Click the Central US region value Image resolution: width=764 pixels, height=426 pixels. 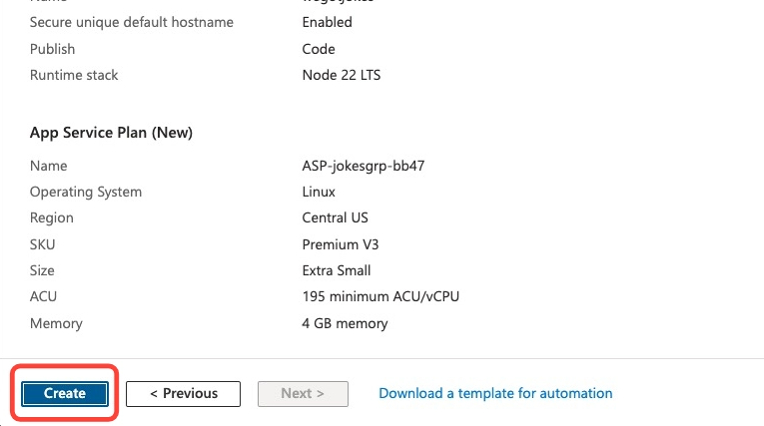(333, 218)
